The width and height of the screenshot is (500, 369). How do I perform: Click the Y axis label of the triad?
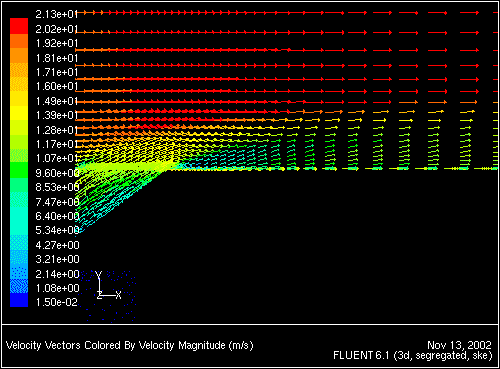tap(98, 275)
